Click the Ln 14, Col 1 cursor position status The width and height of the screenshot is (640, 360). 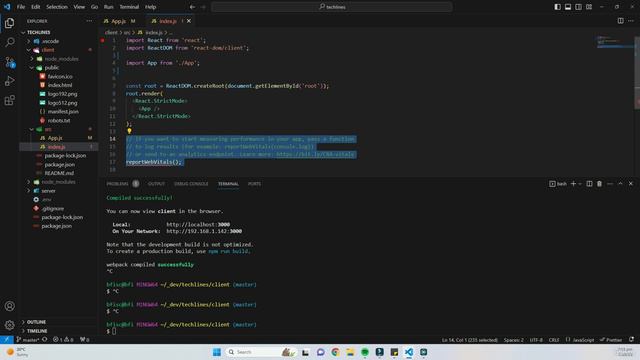pyautogui.click(x=470, y=340)
